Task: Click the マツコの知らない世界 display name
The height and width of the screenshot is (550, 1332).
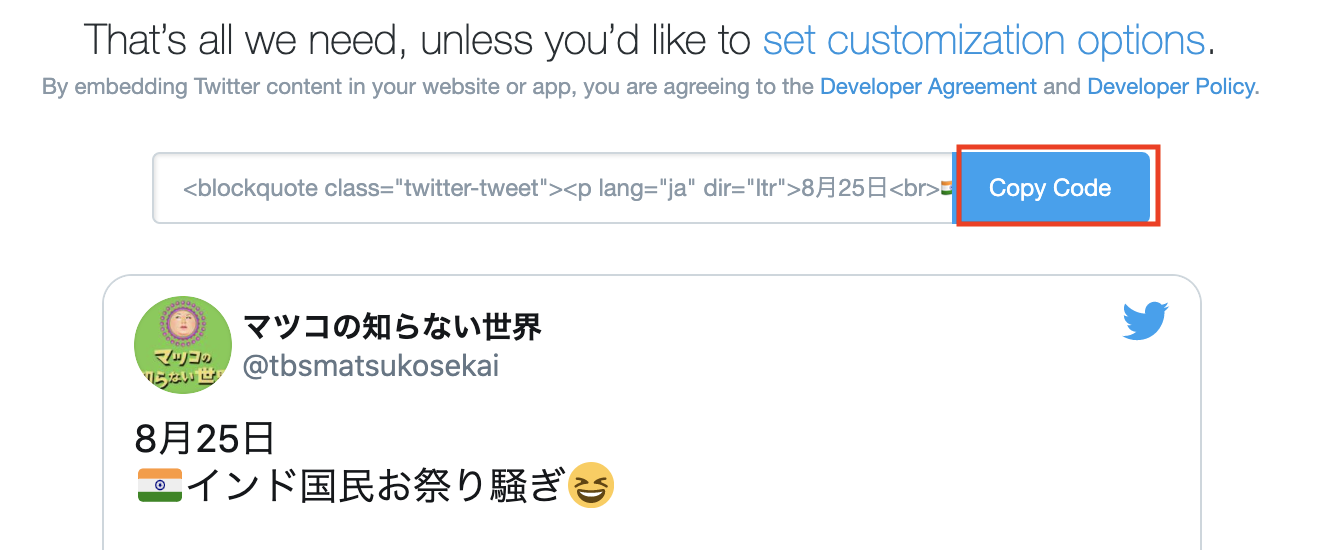Action: (392, 326)
